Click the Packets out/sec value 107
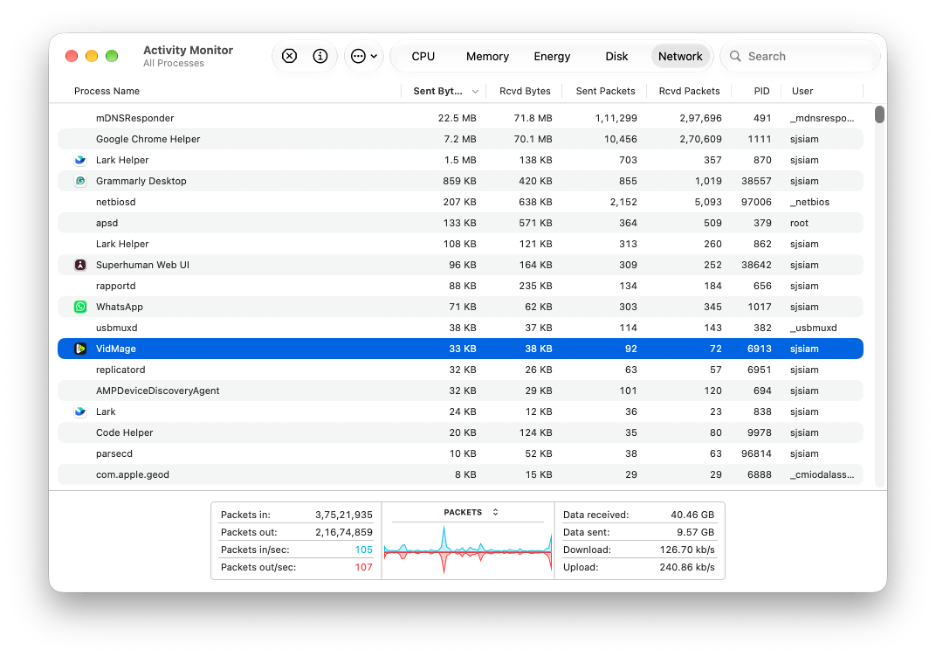 [364, 567]
